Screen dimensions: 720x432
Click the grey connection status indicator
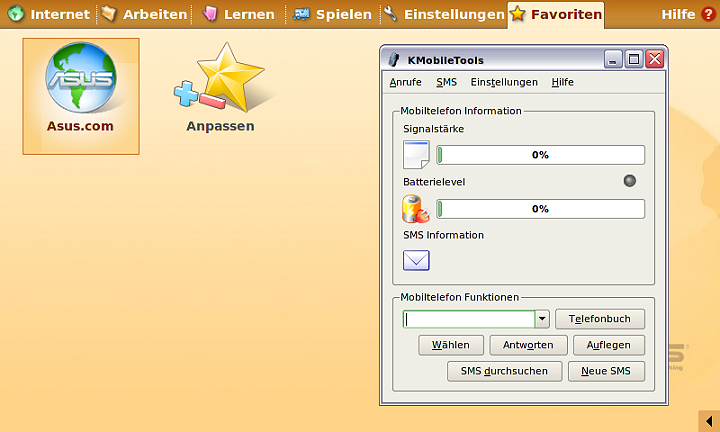point(630,181)
